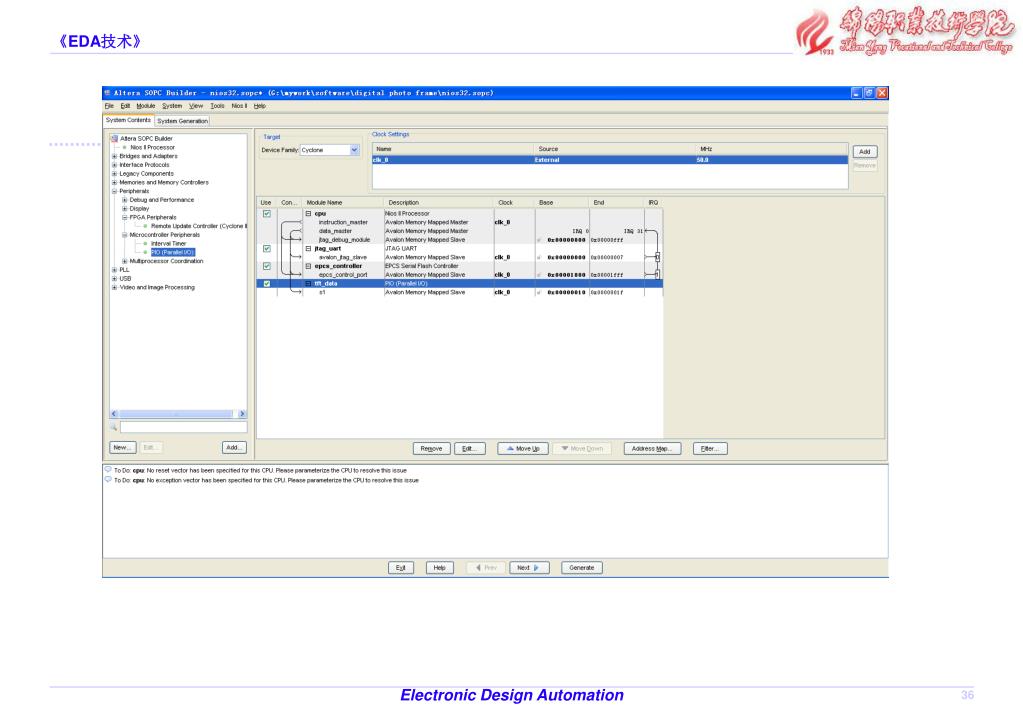Open the Help menu
Screen dimensions: 1023x708
[260, 106]
